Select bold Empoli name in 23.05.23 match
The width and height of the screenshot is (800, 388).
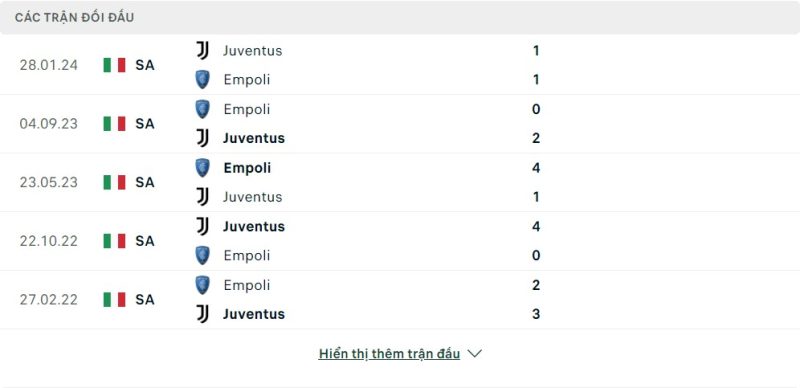pyautogui.click(x=247, y=168)
